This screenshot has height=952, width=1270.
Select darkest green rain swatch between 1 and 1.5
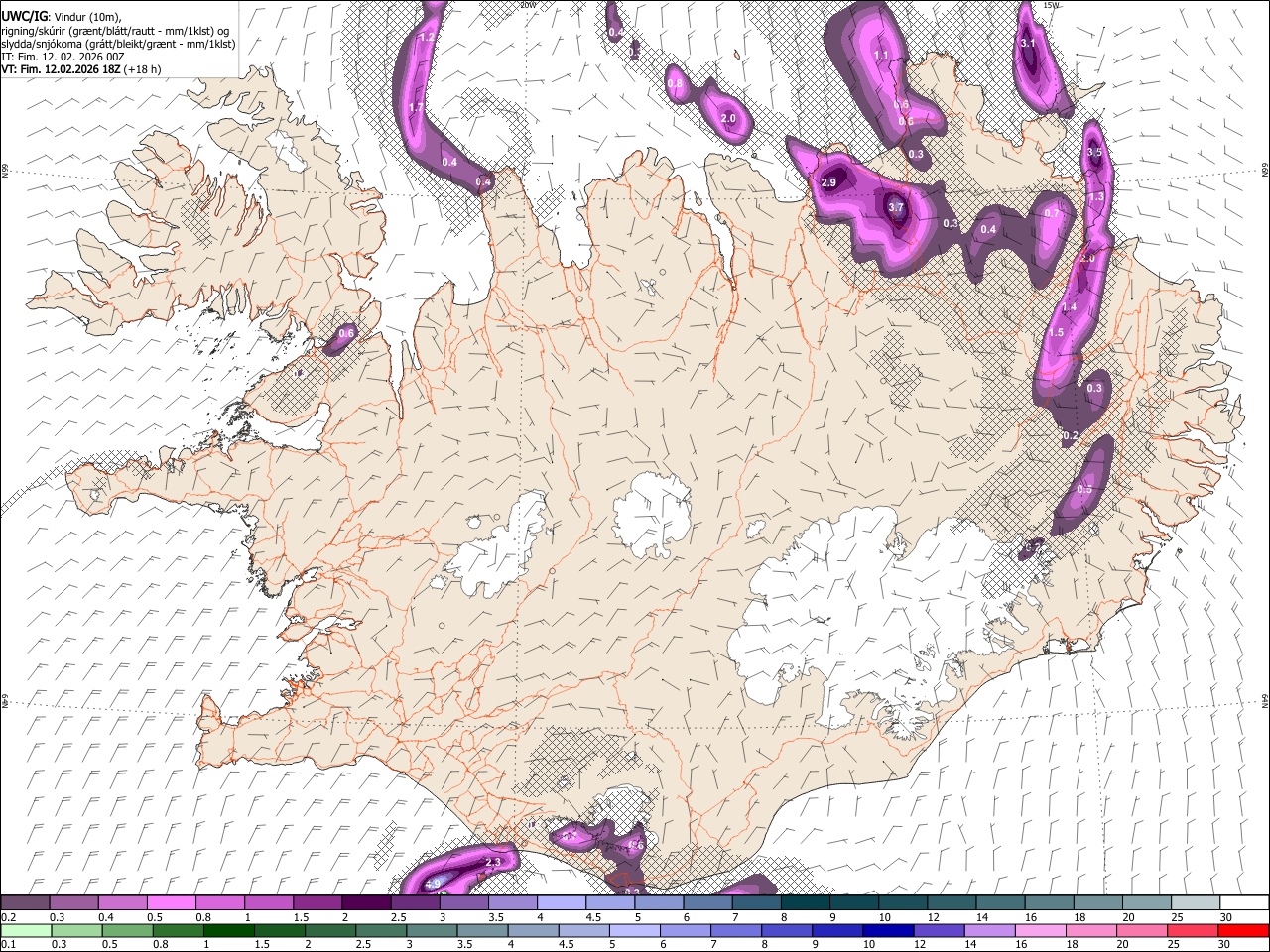coord(228,930)
